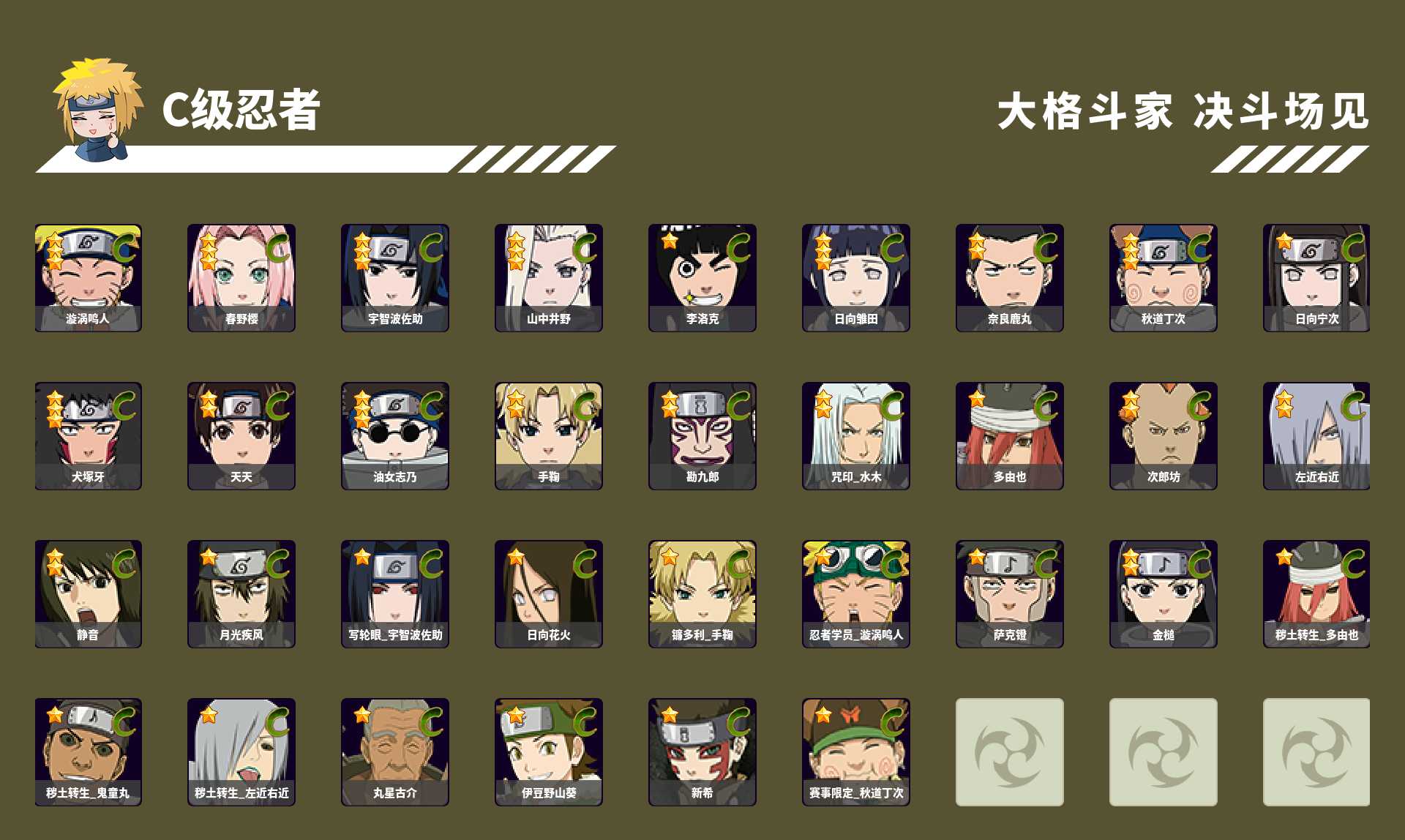Open the 咒印_水木 character card
This screenshot has width=1405, height=840.
coord(856,436)
